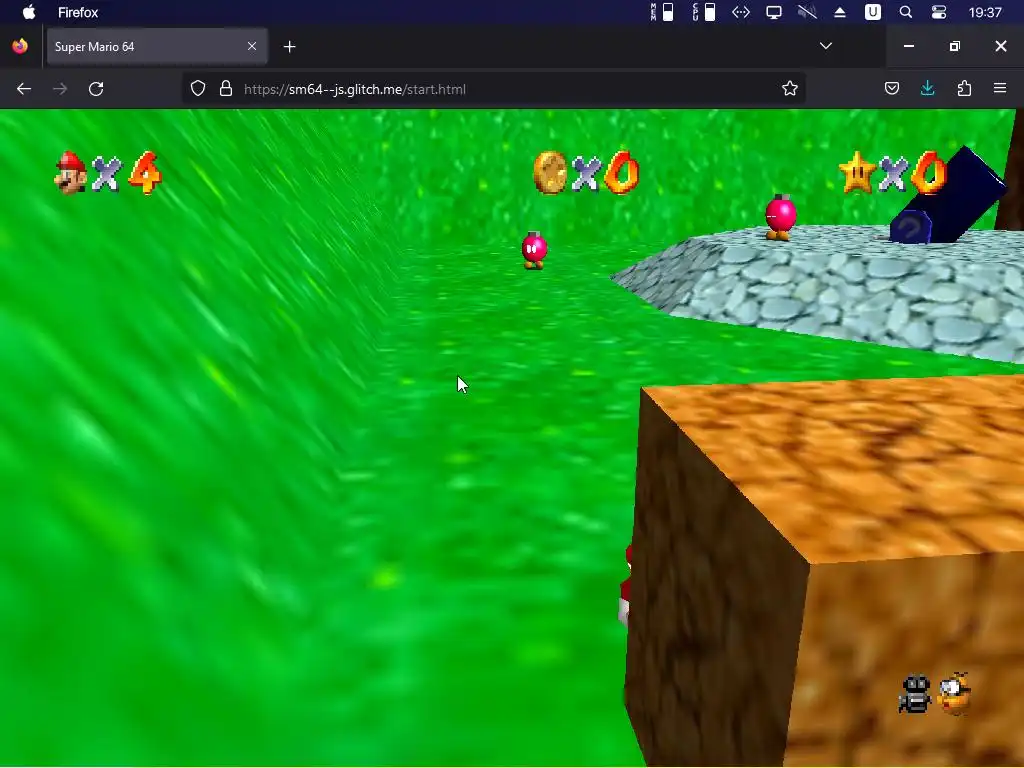Open Spotlight search

tap(906, 12)
